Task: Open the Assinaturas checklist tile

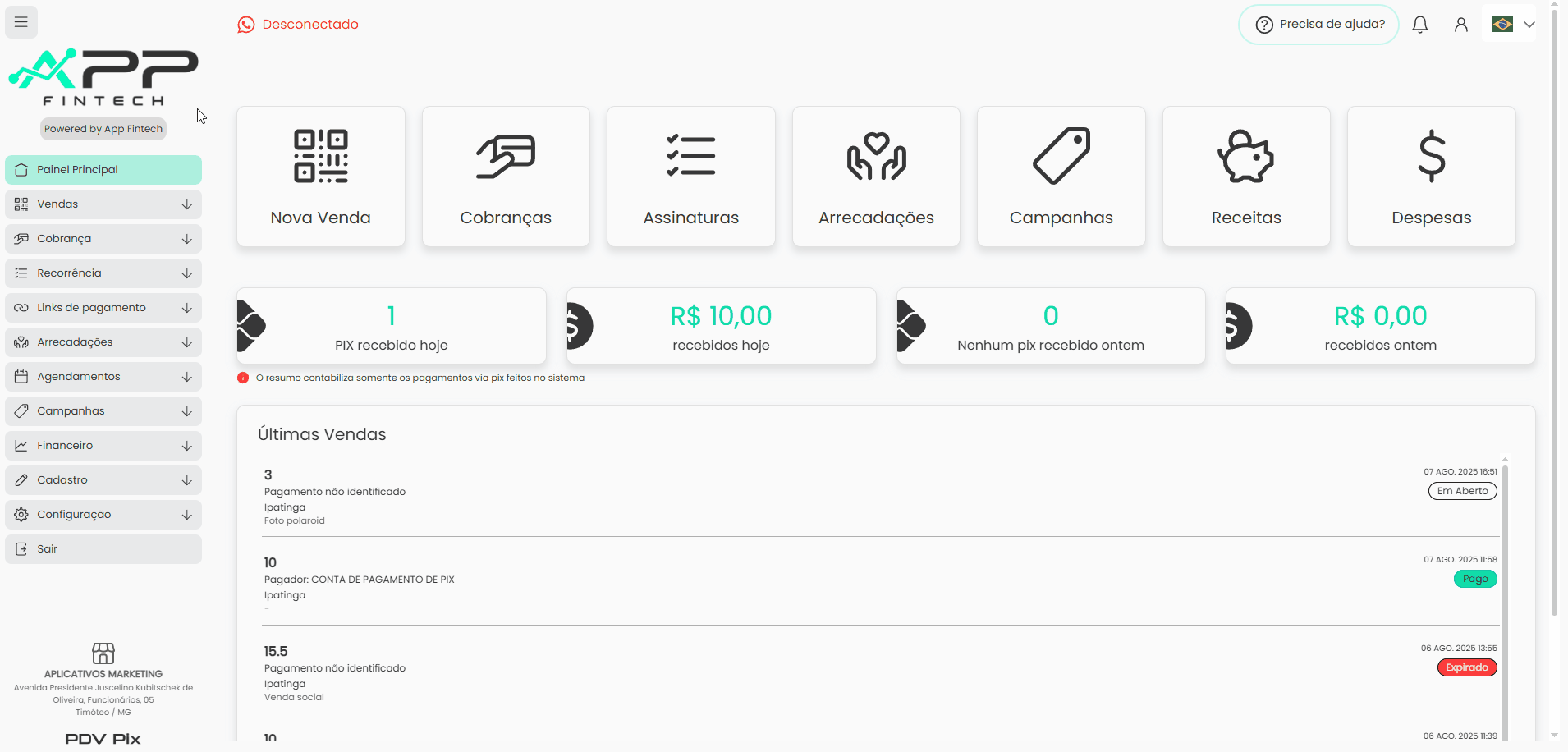Action: pyautogui.click(x=691, y=177)
